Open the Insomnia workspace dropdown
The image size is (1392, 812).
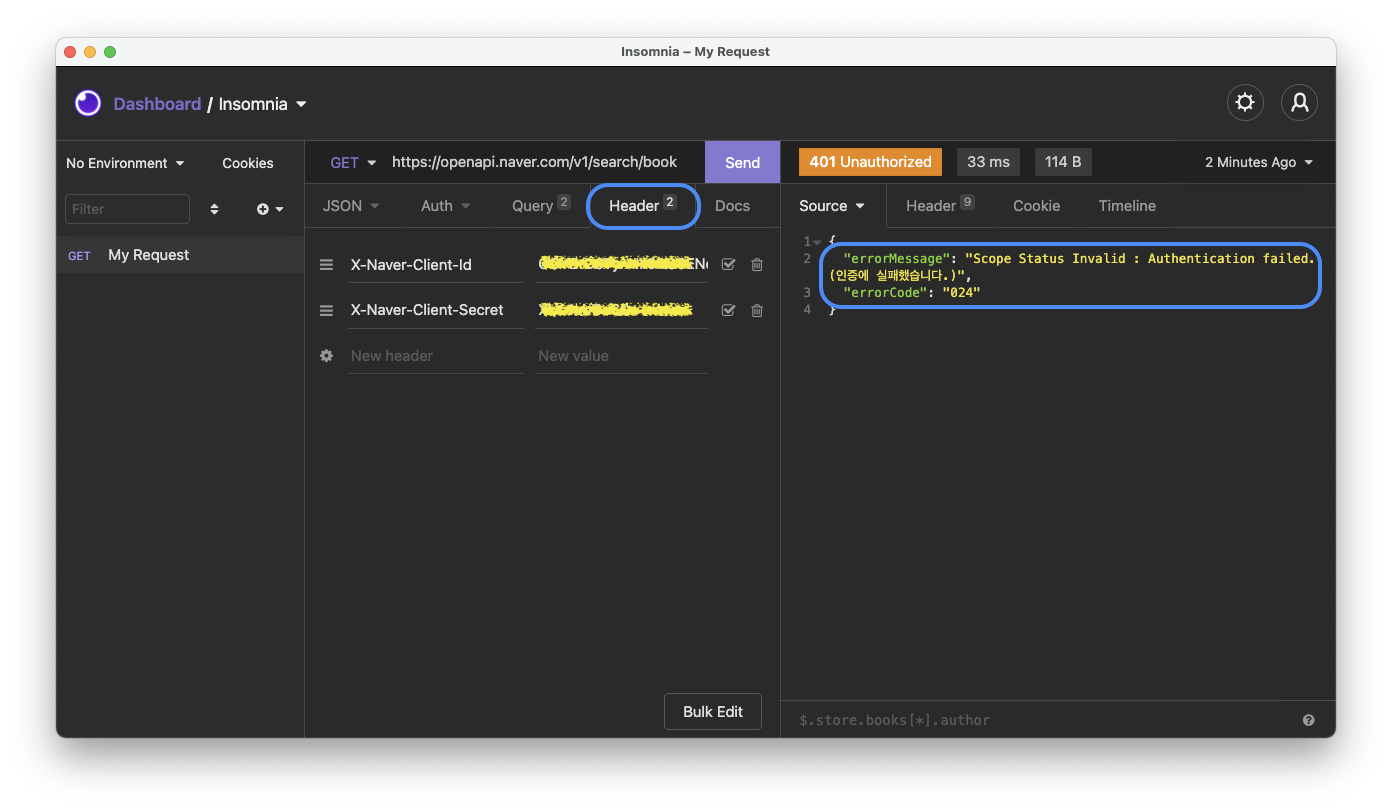pos(263,104)
